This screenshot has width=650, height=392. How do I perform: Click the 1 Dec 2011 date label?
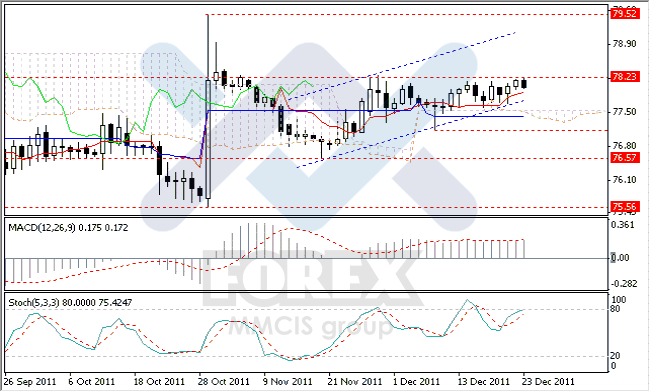click(x=416, y=382)
